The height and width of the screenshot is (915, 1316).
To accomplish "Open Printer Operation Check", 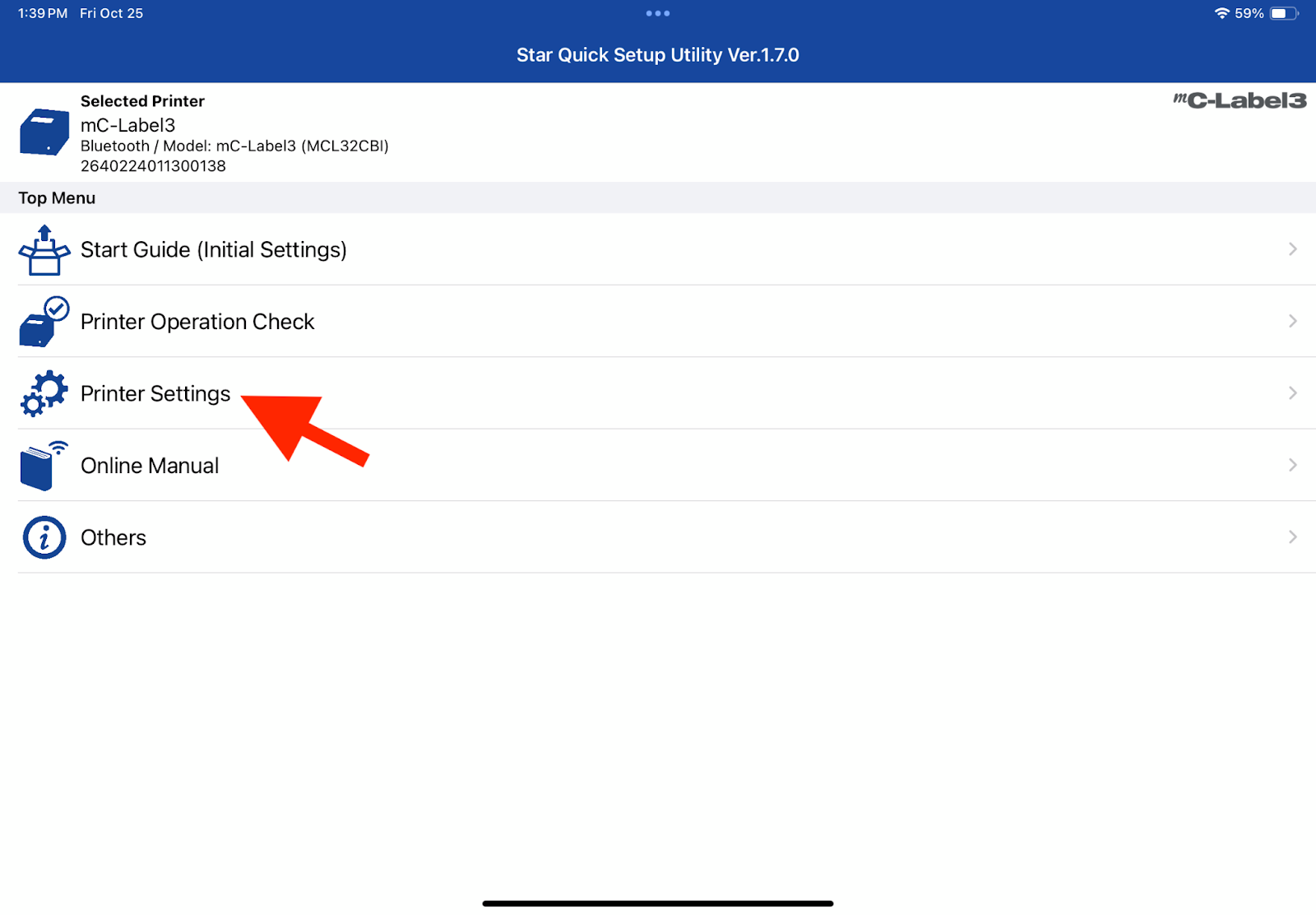I will [658, 322].
